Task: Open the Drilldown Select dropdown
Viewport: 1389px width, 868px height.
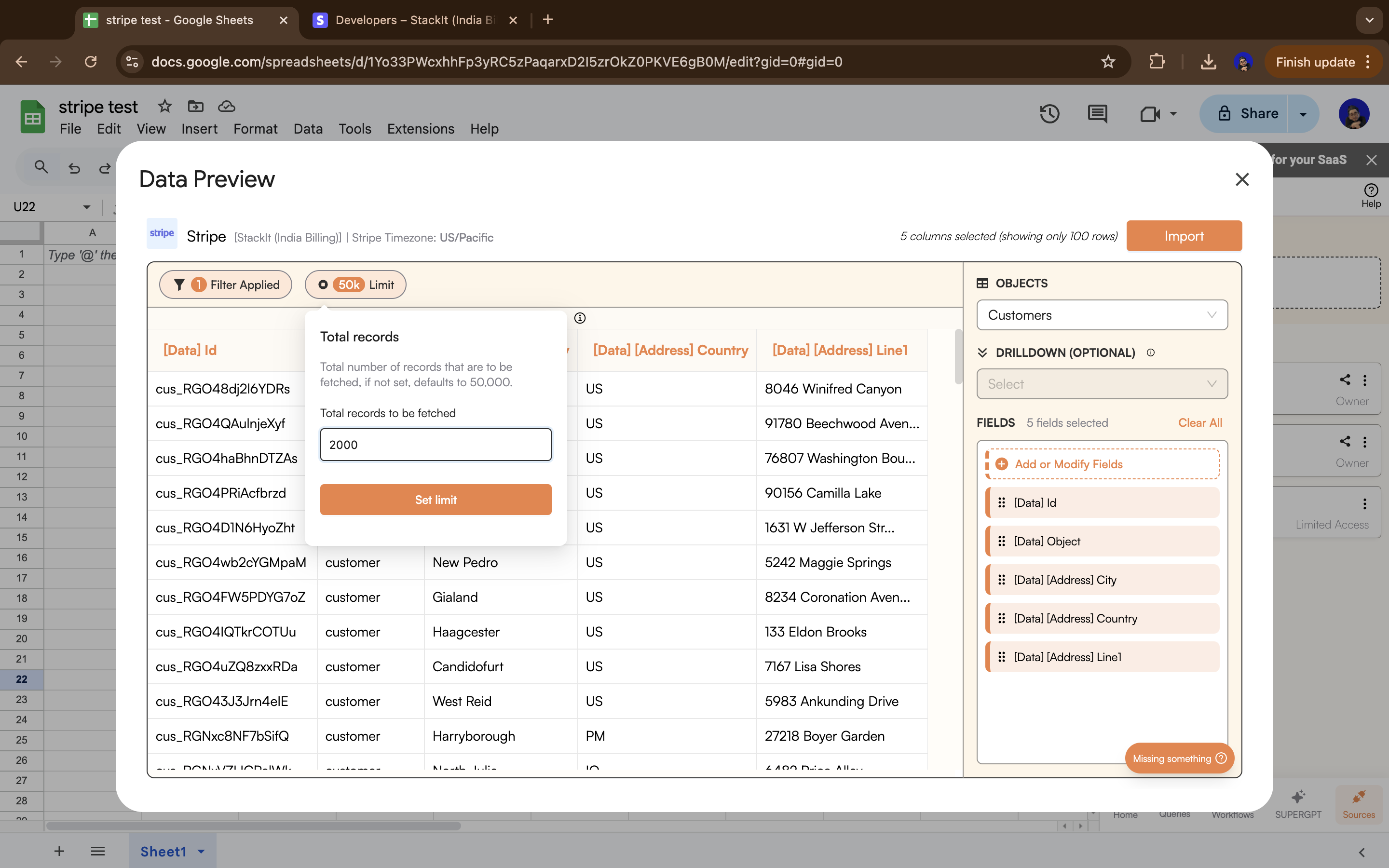Action: click(x=1102, y=384)
